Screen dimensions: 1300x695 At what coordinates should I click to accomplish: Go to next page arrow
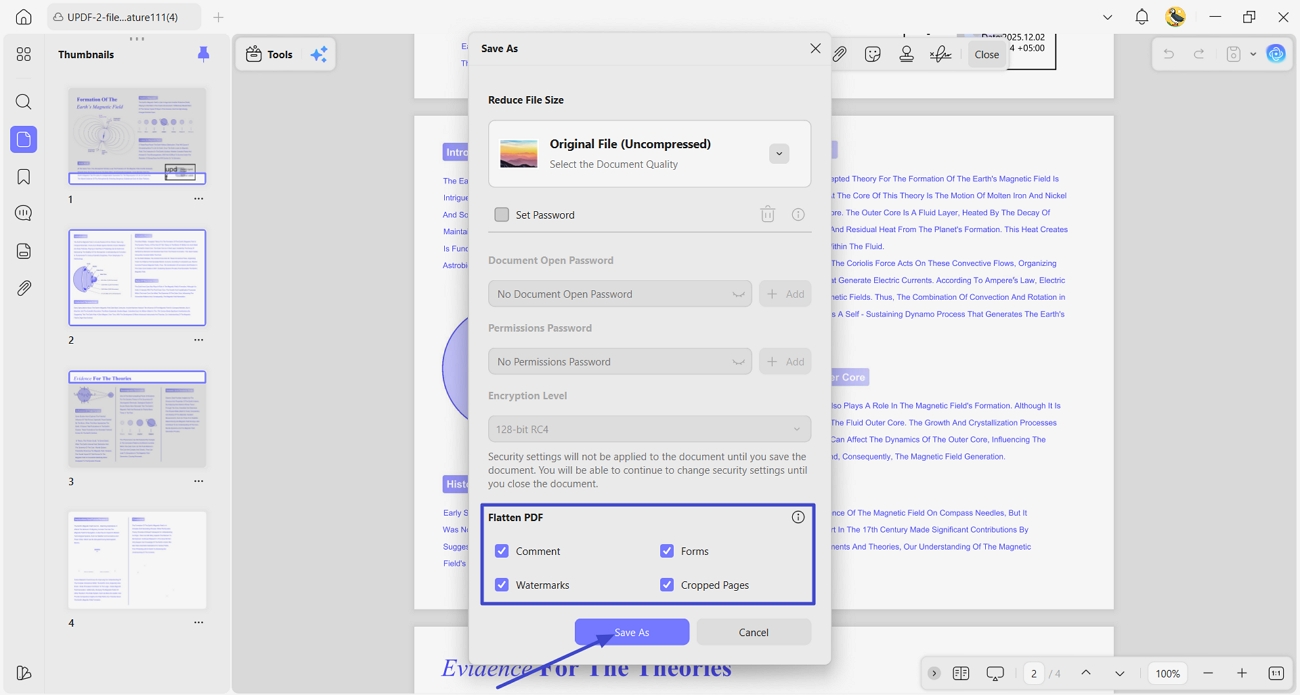point(1120,673)
